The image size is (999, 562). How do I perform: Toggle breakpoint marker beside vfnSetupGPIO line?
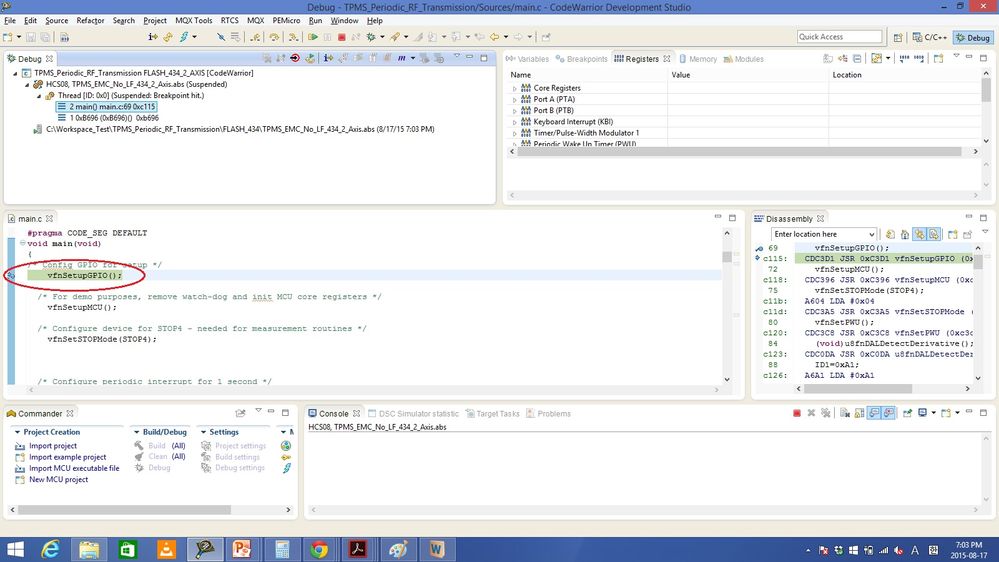[11, 275]
